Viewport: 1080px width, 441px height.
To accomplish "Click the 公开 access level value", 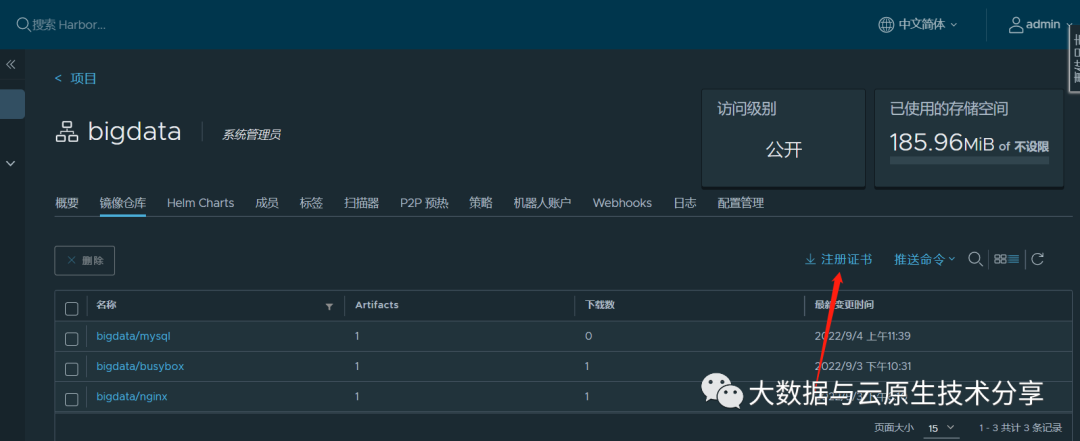I will [x=784, y=150].
